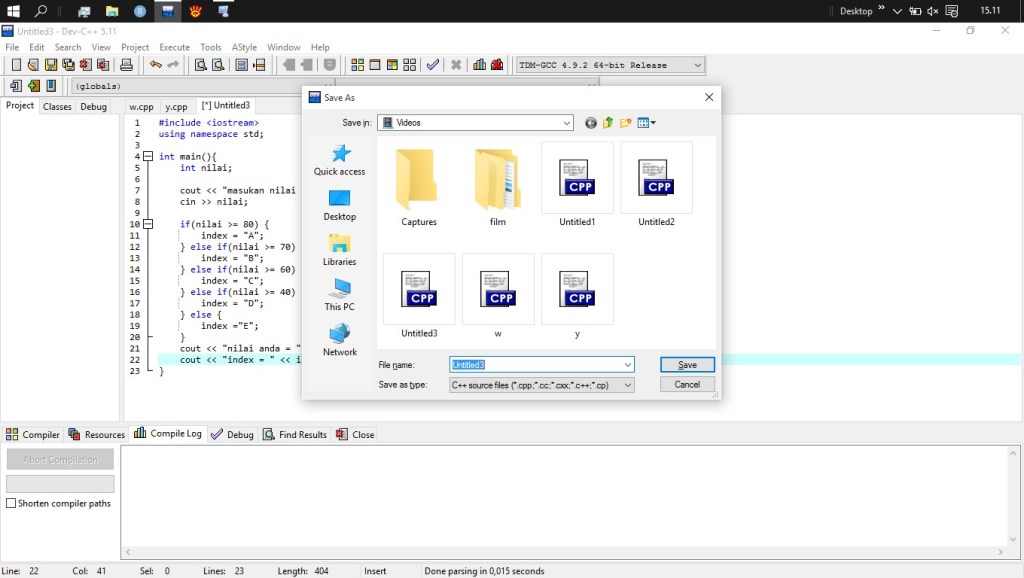
Task: Switch to the Compile Log tab
Action: click(x=168, y=434)
